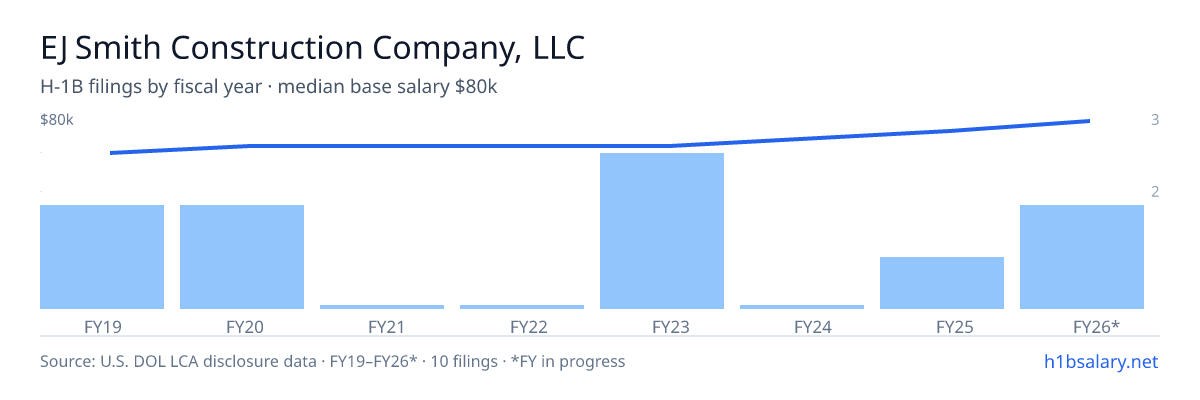The height and width of the screenshot is (400, 1200).
Task: Click the tallest bar for FY23
Action: 662,231
